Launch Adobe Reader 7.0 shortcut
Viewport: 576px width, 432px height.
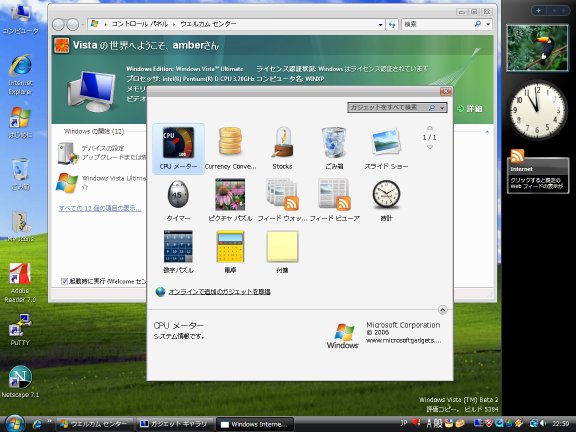click(x=20, y=283)
